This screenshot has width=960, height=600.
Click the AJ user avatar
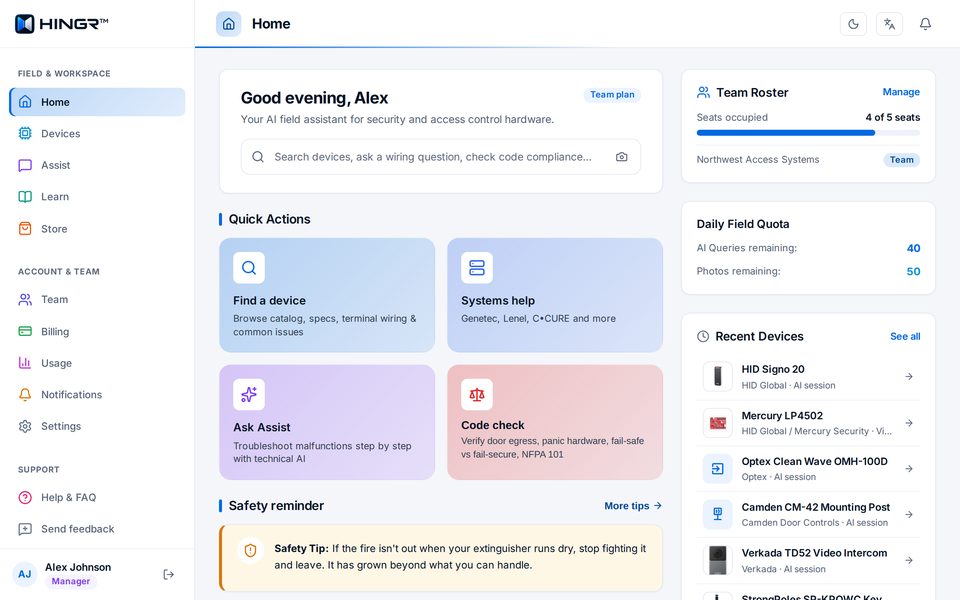(x=24, y=574)
